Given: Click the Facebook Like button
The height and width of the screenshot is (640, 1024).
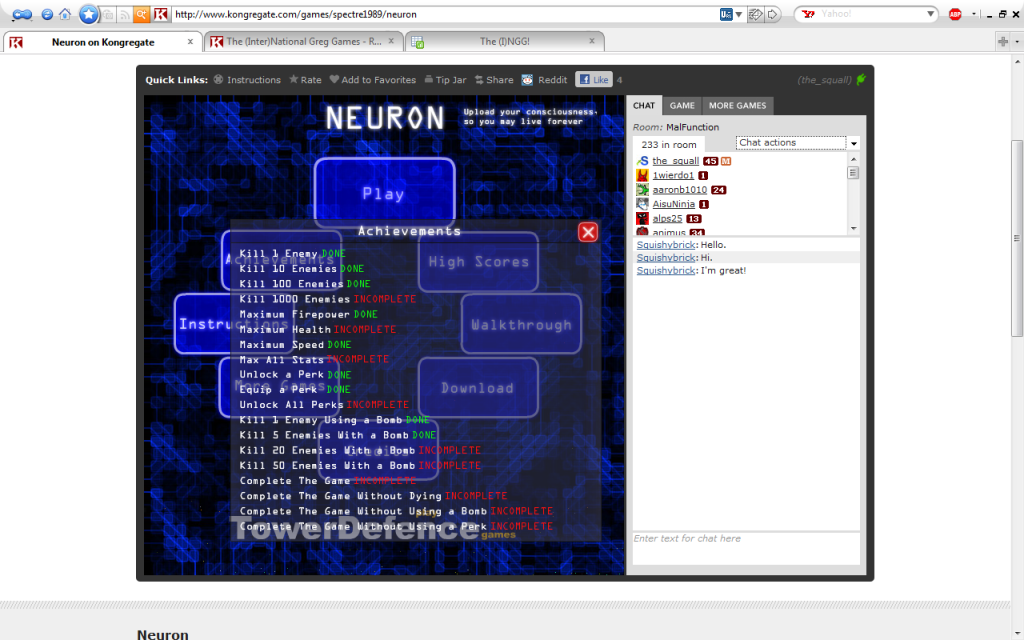Looking at the screenshot, I should coord(594,80).
